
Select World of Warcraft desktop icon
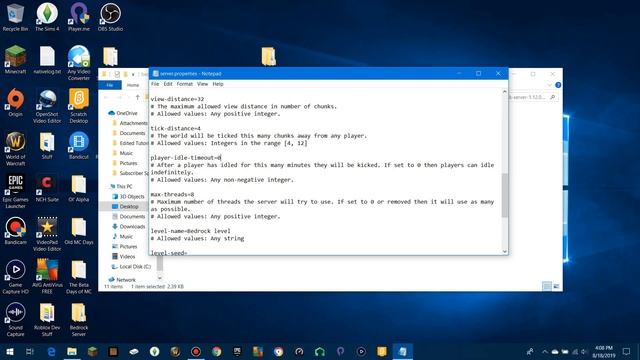[15, 149]
